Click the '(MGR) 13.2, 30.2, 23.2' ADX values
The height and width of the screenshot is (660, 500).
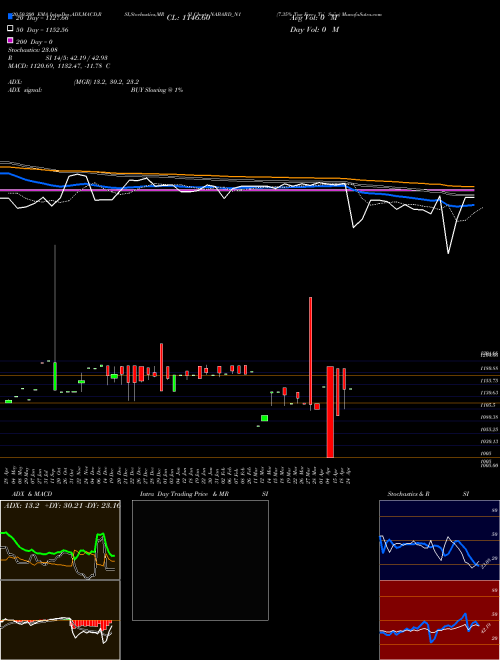[x=106, y=82]
